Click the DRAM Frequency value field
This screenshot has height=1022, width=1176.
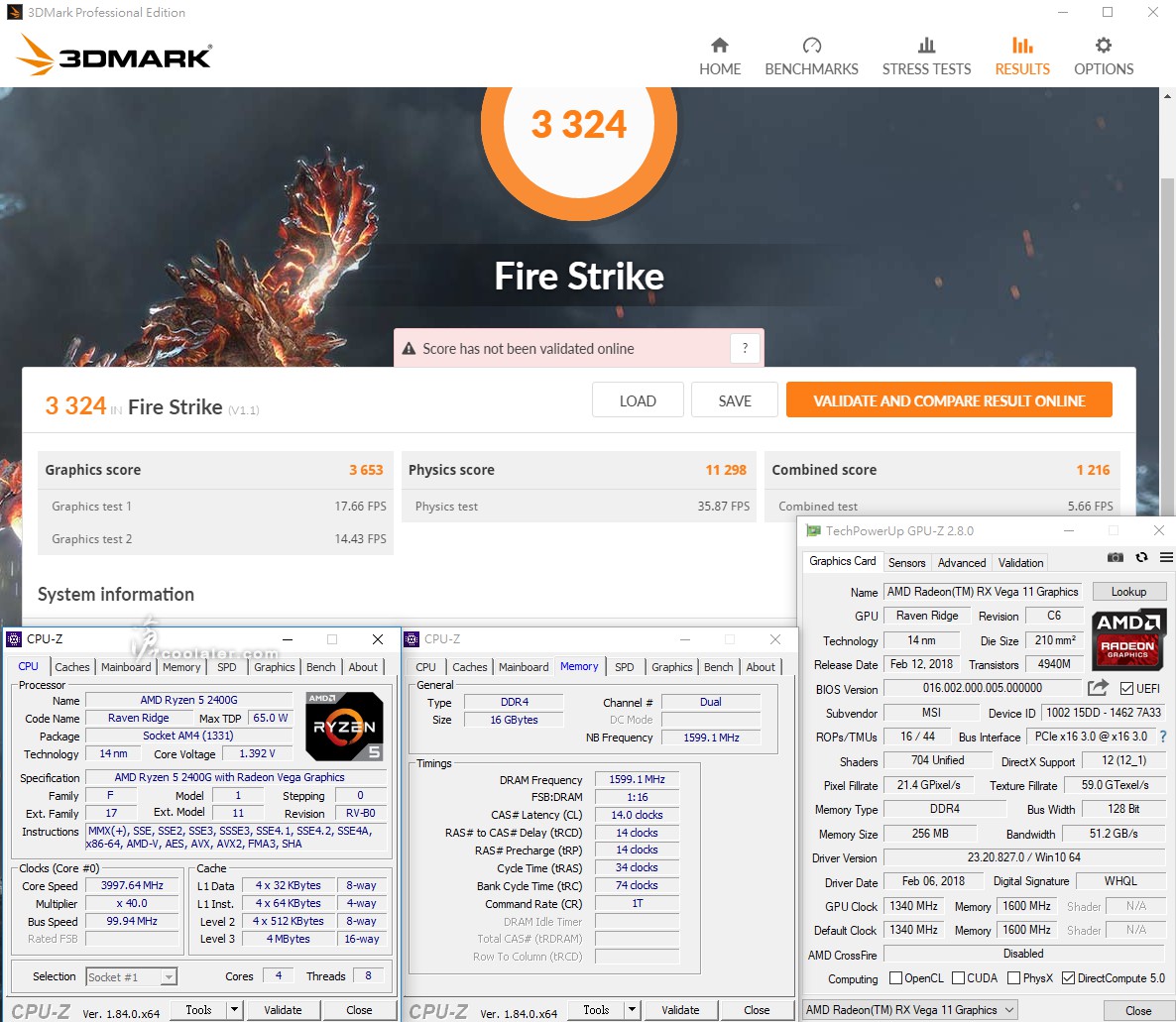click(x=637, y=779)
